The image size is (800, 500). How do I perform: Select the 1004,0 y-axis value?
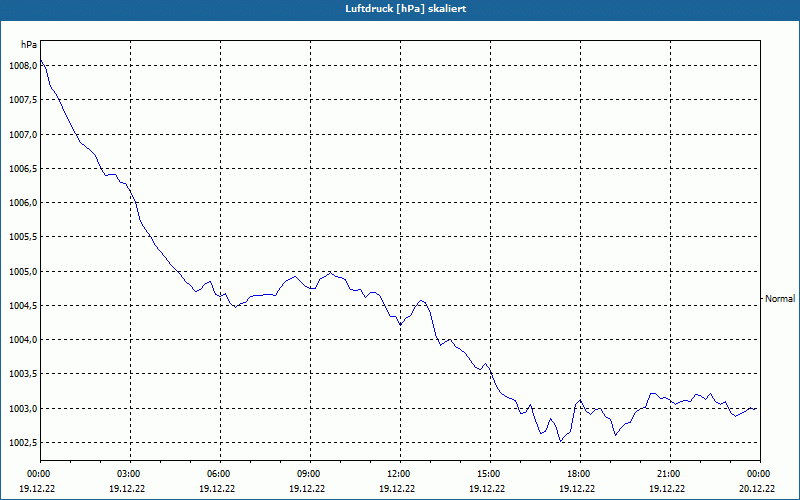[x=23, y=340]
